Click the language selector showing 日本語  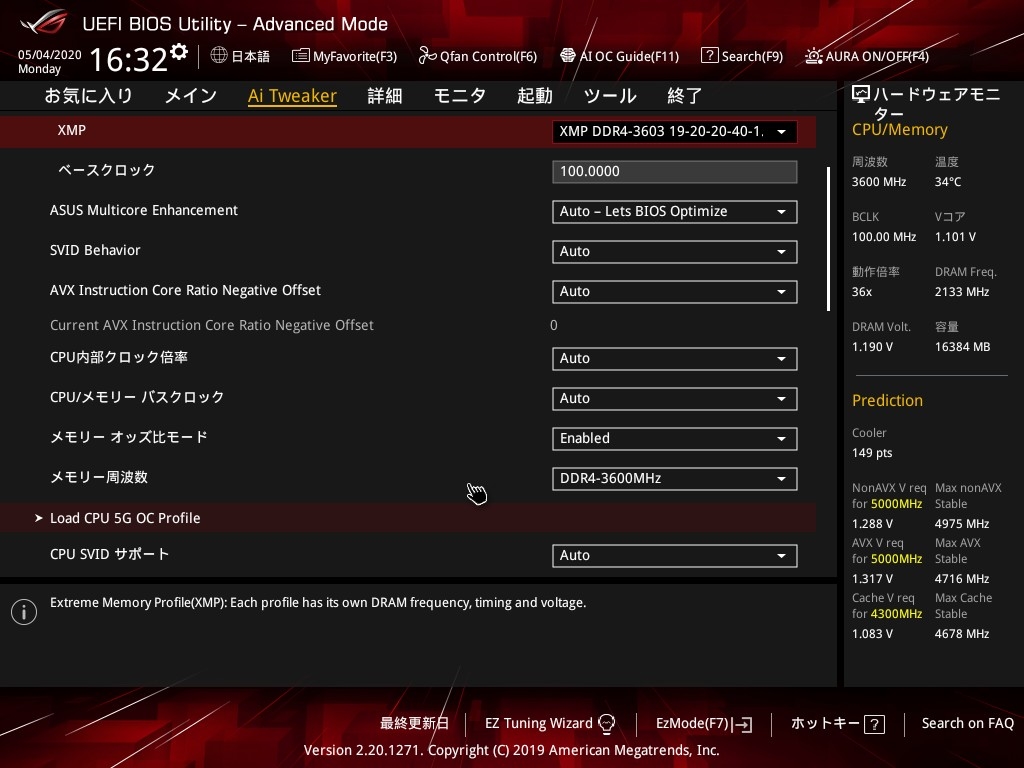tap(240, 56)
